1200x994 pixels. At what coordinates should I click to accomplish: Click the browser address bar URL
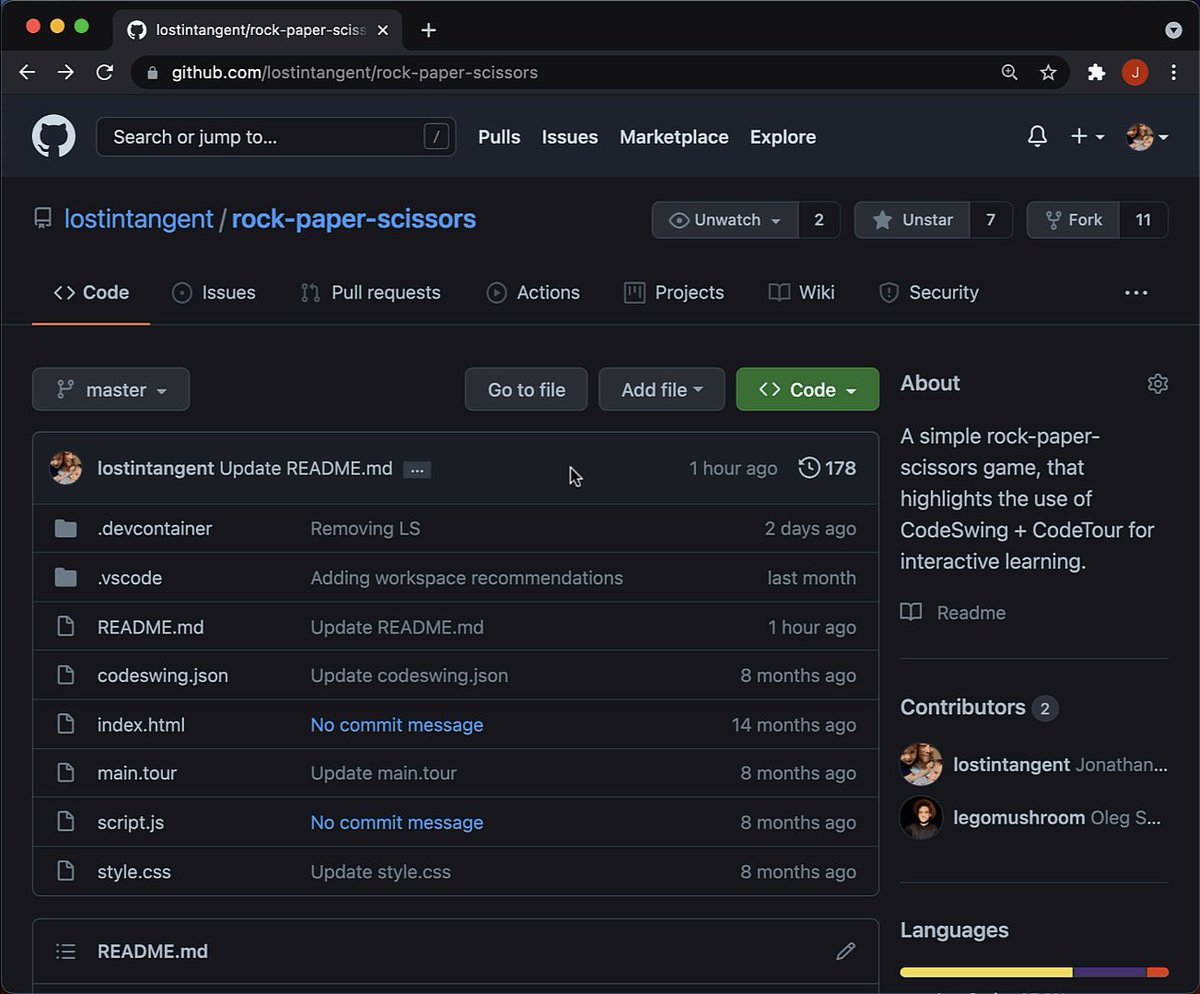(355, 72)
